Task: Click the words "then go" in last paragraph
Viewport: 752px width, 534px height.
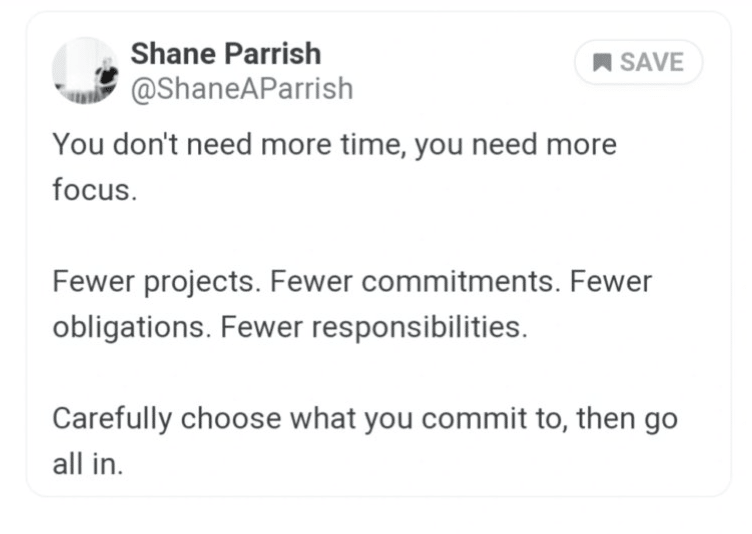Action: click(x=627, y=419)
